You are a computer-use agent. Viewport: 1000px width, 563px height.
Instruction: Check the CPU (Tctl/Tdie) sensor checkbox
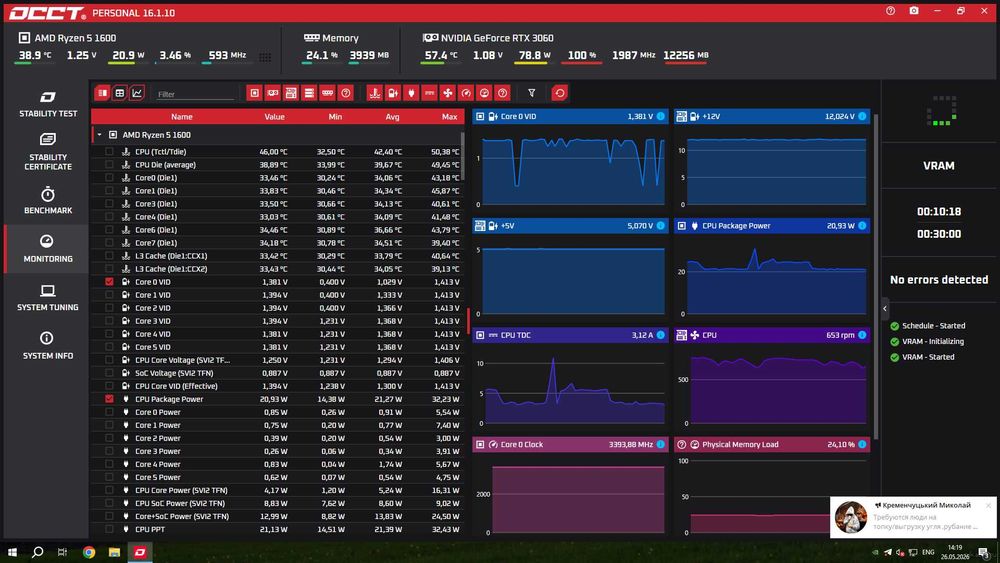tap(109, 152)
